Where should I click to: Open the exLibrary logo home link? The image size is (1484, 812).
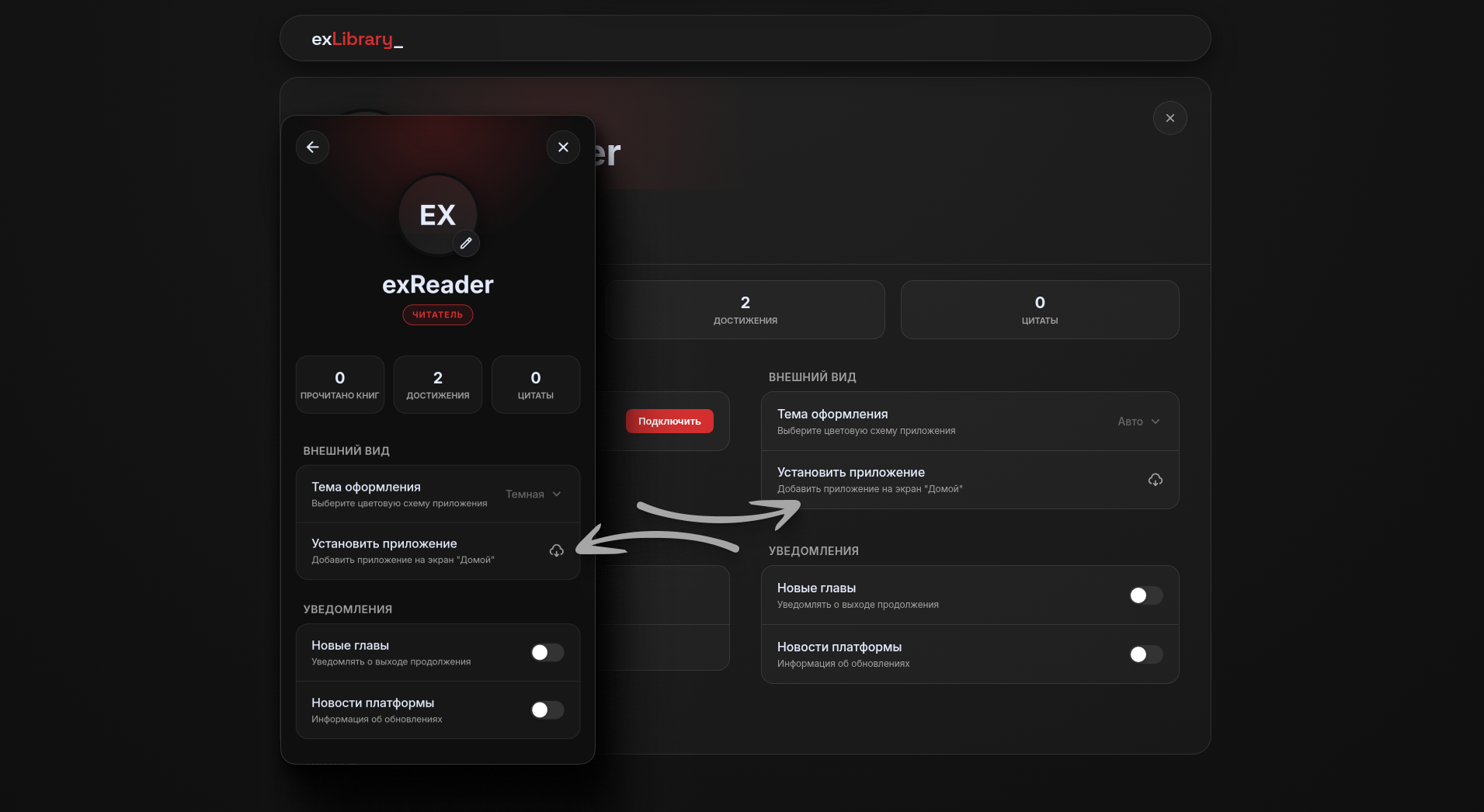(x=357, y=39)
